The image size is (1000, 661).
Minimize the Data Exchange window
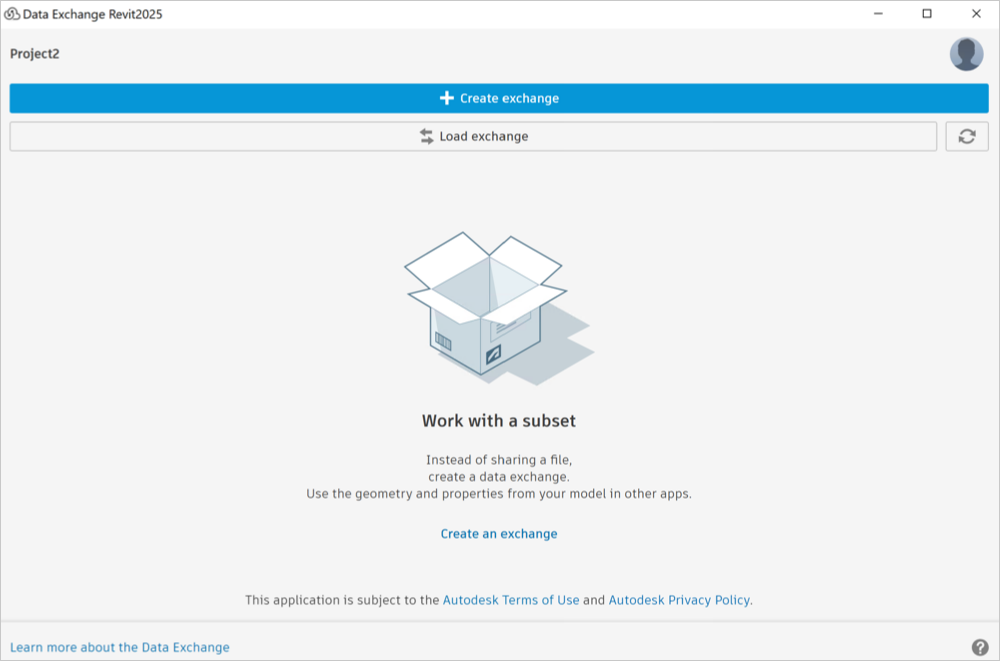pos(878,14)
